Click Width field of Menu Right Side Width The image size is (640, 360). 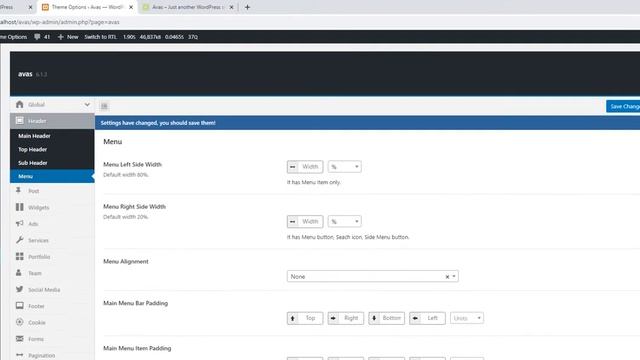tap(310, 221)
